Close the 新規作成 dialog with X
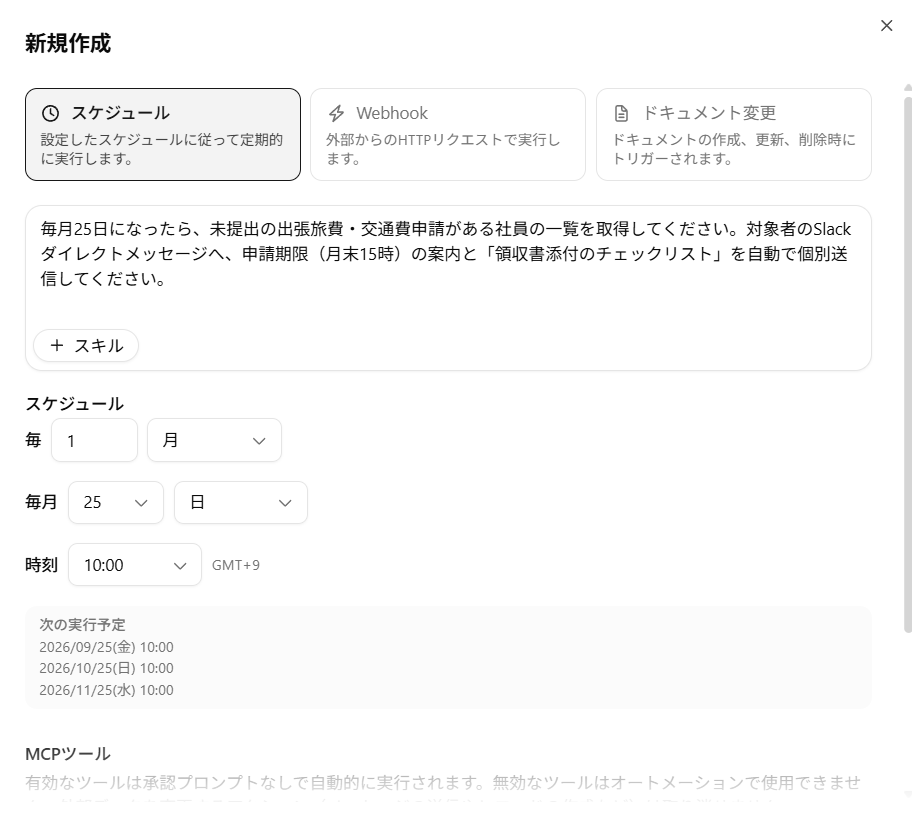This screenshot has height=826, width=912. click(x=886, y=26)
